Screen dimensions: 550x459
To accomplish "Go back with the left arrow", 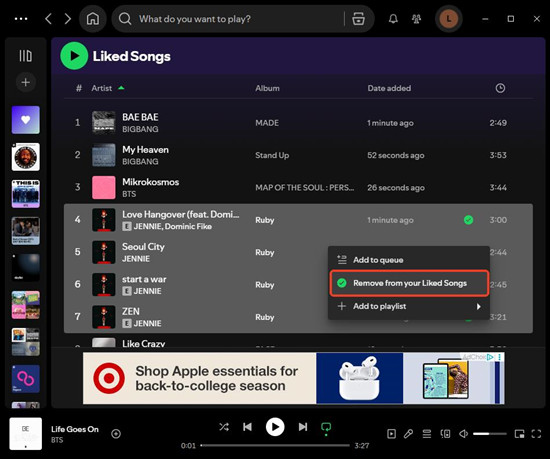I will click(x=48, y=19).
